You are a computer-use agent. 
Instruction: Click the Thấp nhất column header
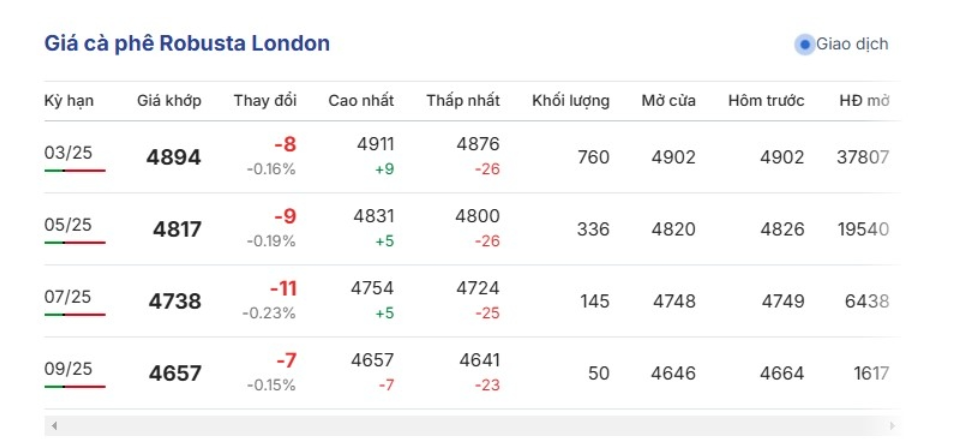pyautogui.click(x=463, y=101)
